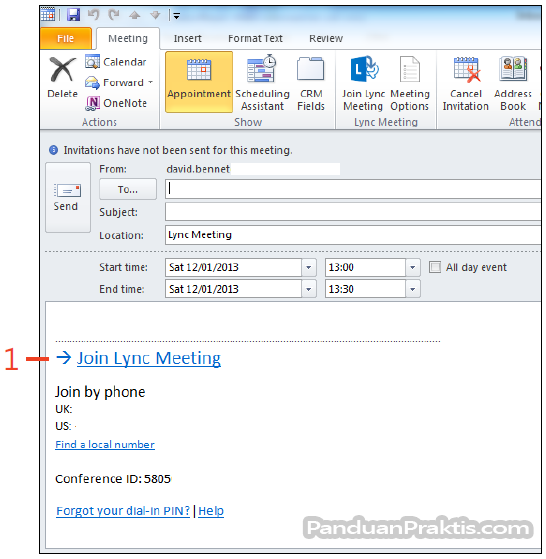Open the Insert ribbon tab
The height and width of the screenshot is (559, 546).
point(187,39)
